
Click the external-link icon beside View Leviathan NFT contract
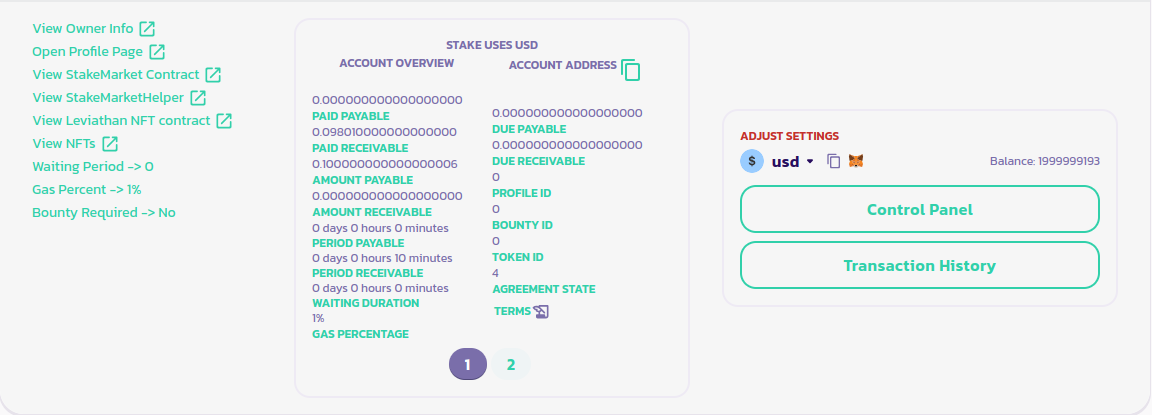[224, 120]
